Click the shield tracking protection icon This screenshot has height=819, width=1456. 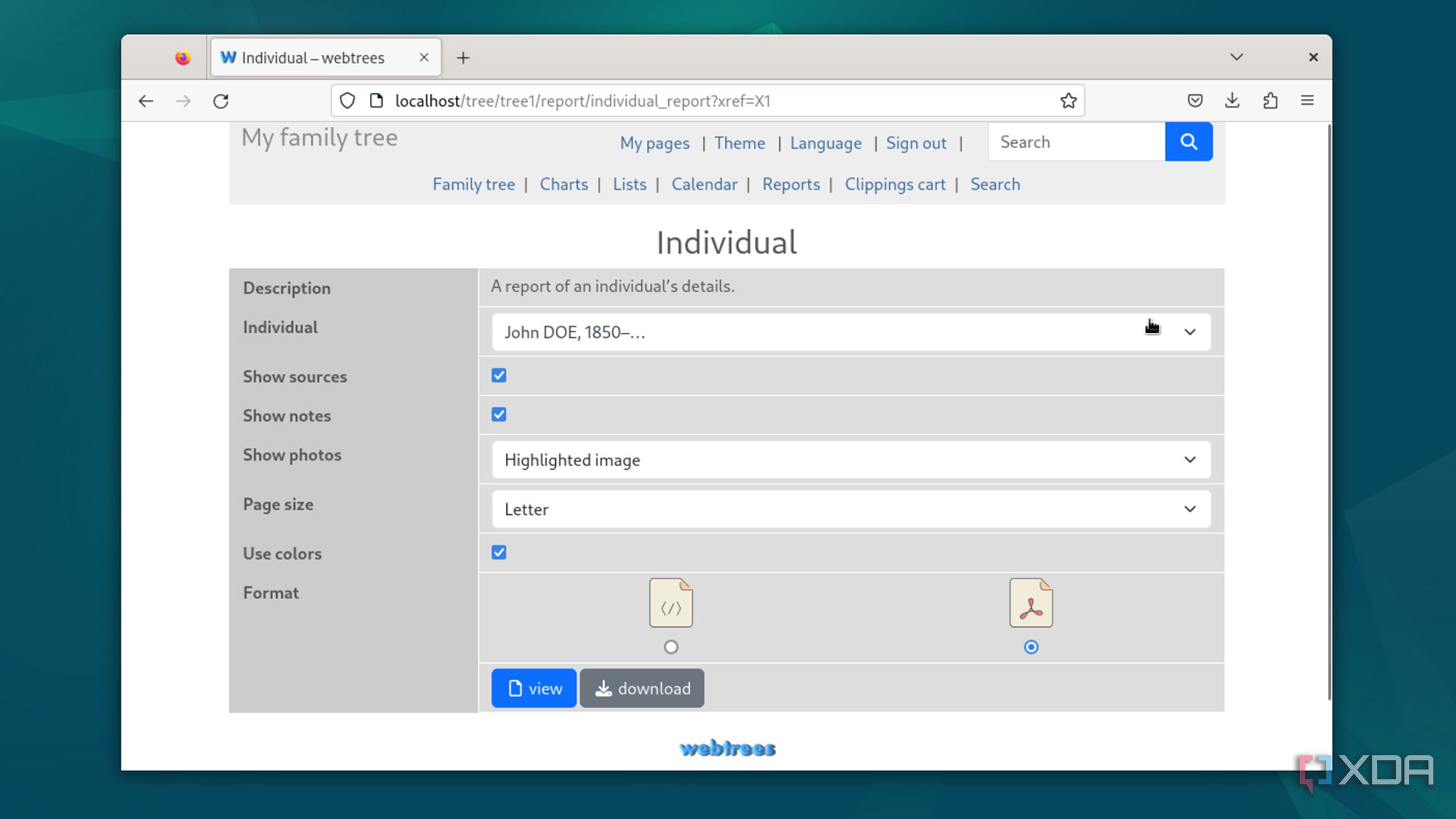(x=348, y=101)
